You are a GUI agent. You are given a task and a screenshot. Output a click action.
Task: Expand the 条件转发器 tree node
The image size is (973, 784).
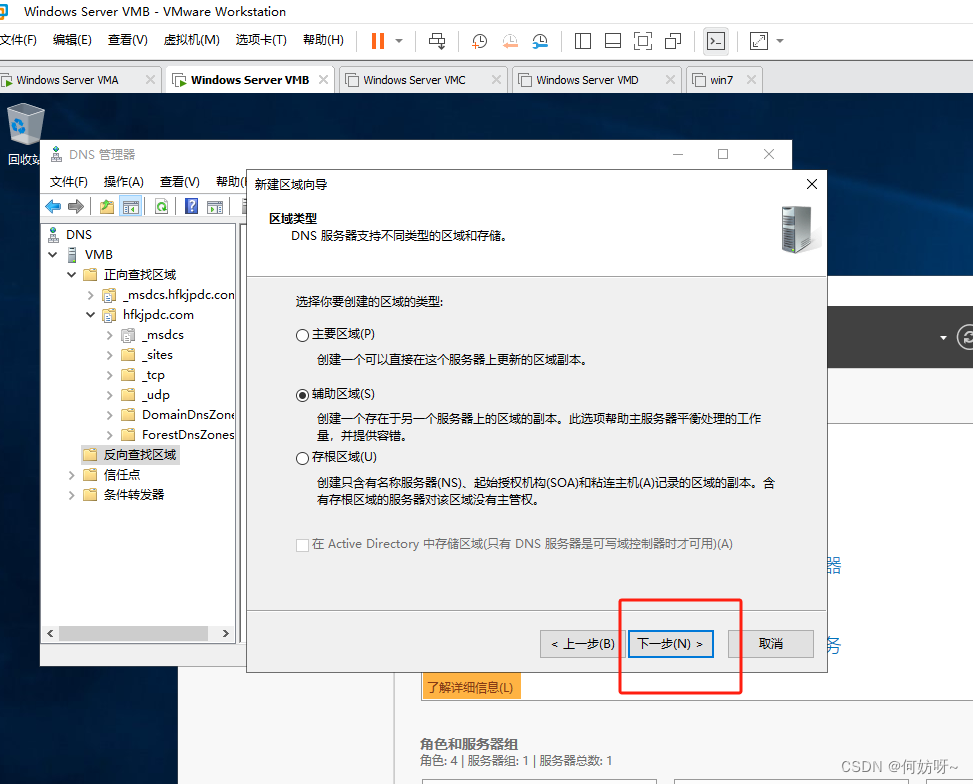tap(72, 495)
